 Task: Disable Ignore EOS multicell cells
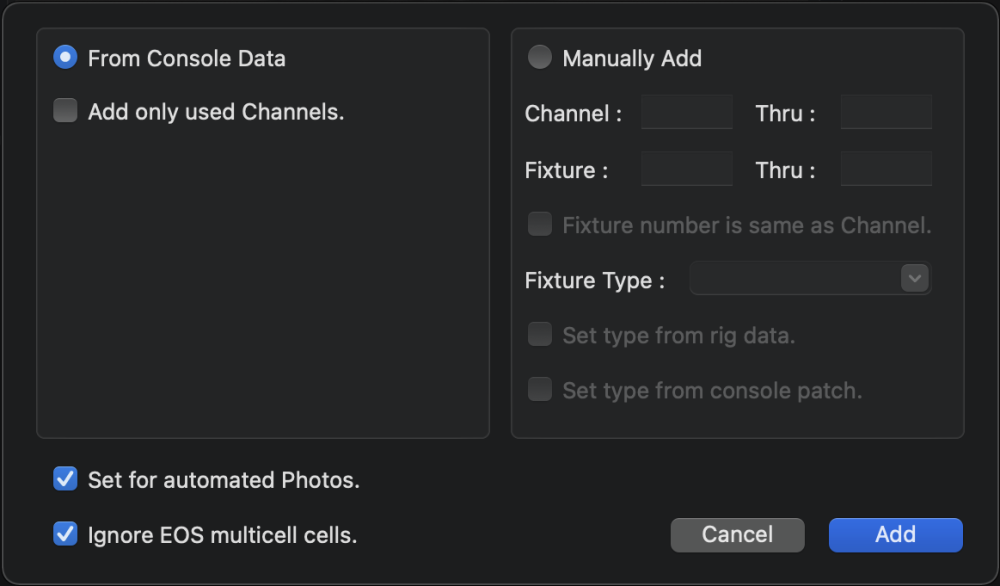point(64,533)
